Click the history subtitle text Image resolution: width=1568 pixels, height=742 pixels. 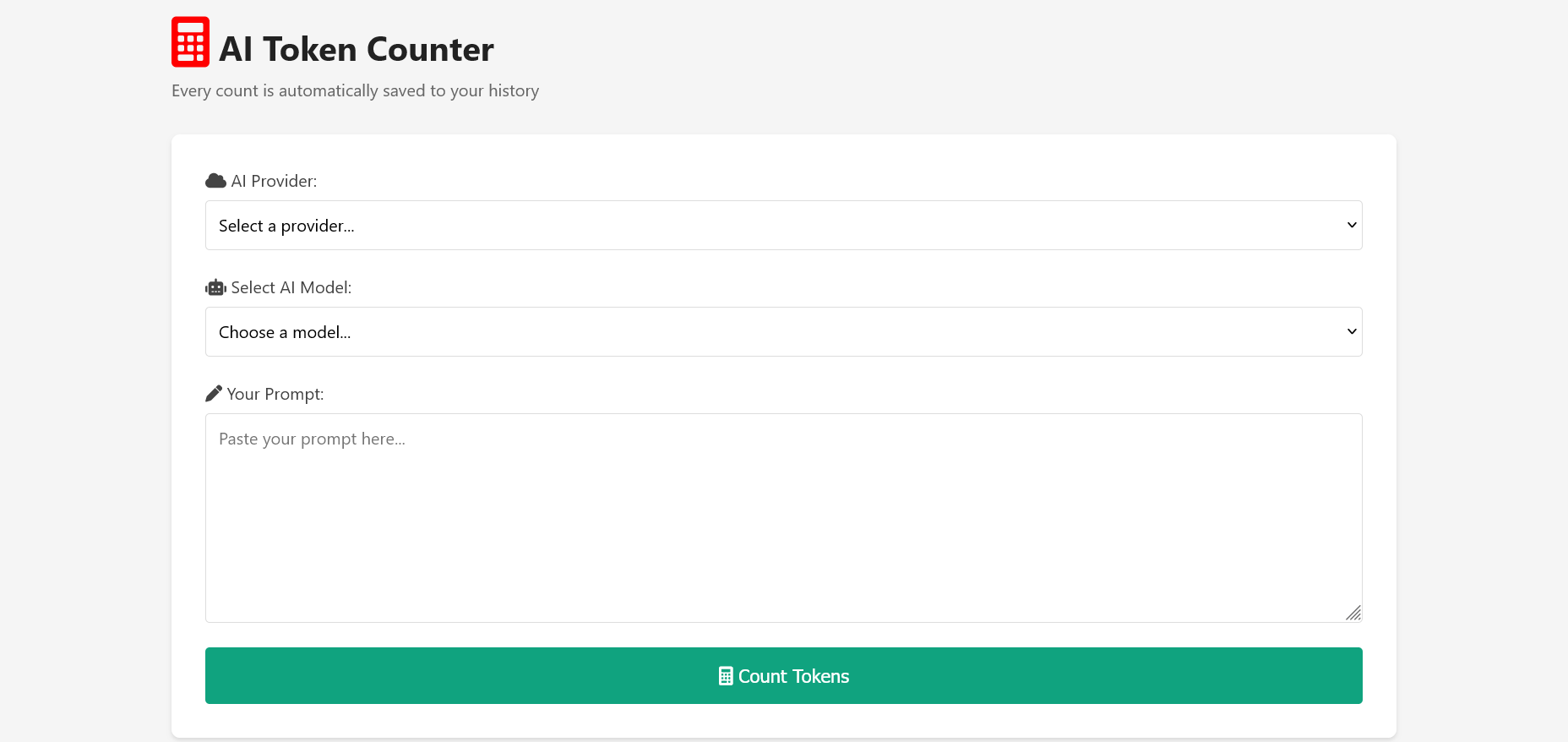click(x=355, y=90)
